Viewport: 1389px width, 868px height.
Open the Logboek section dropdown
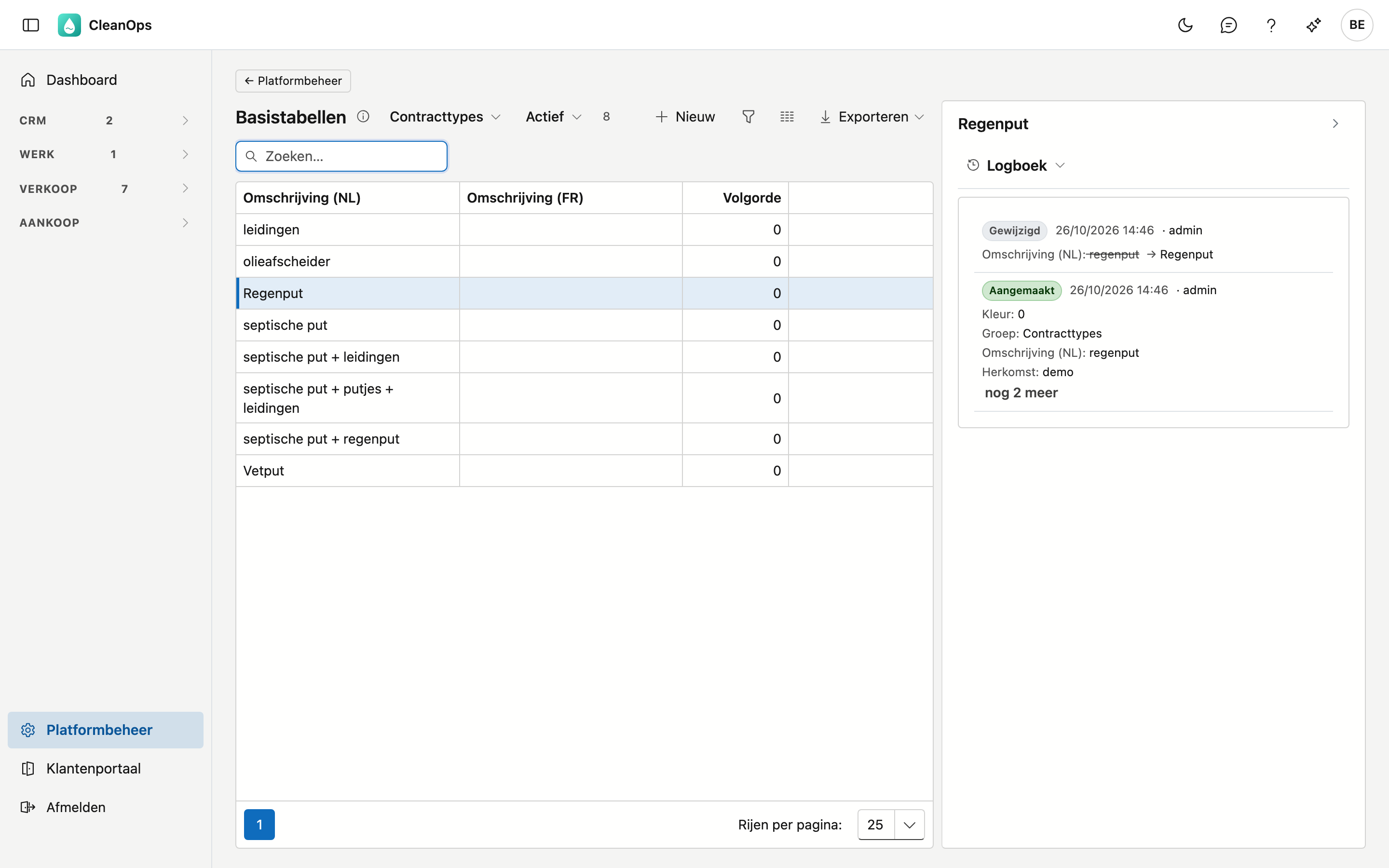pyautogui.click(x=1017, y=165)
